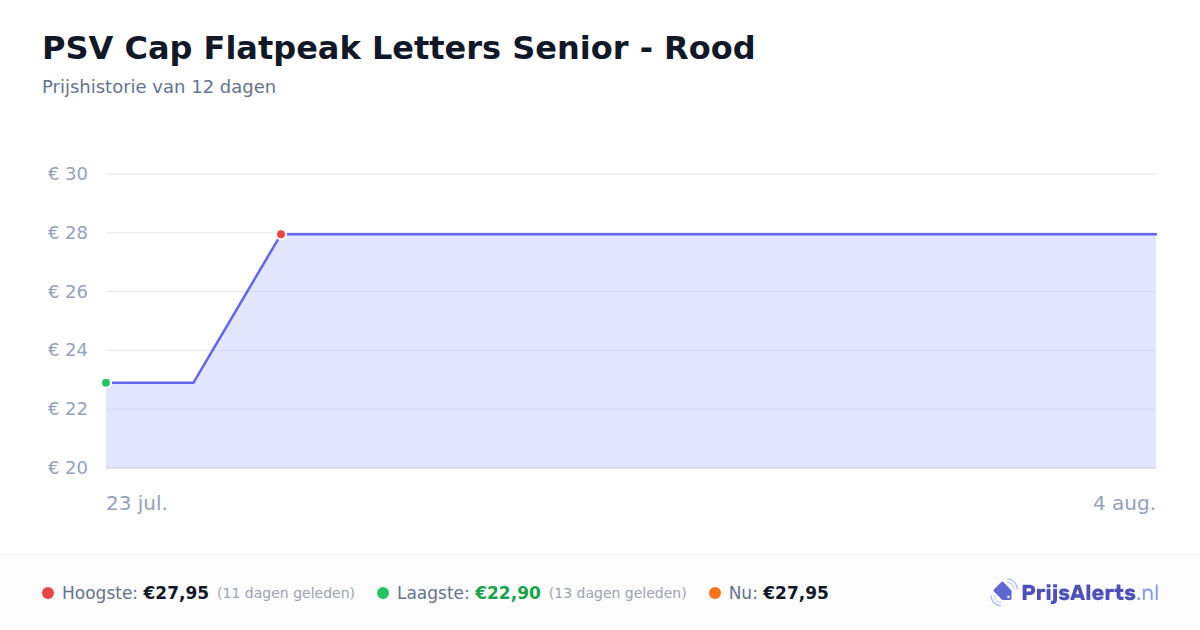1200x630 pixels.
Task: Click the 23 jul. start date label
Action: click(137, 503)
